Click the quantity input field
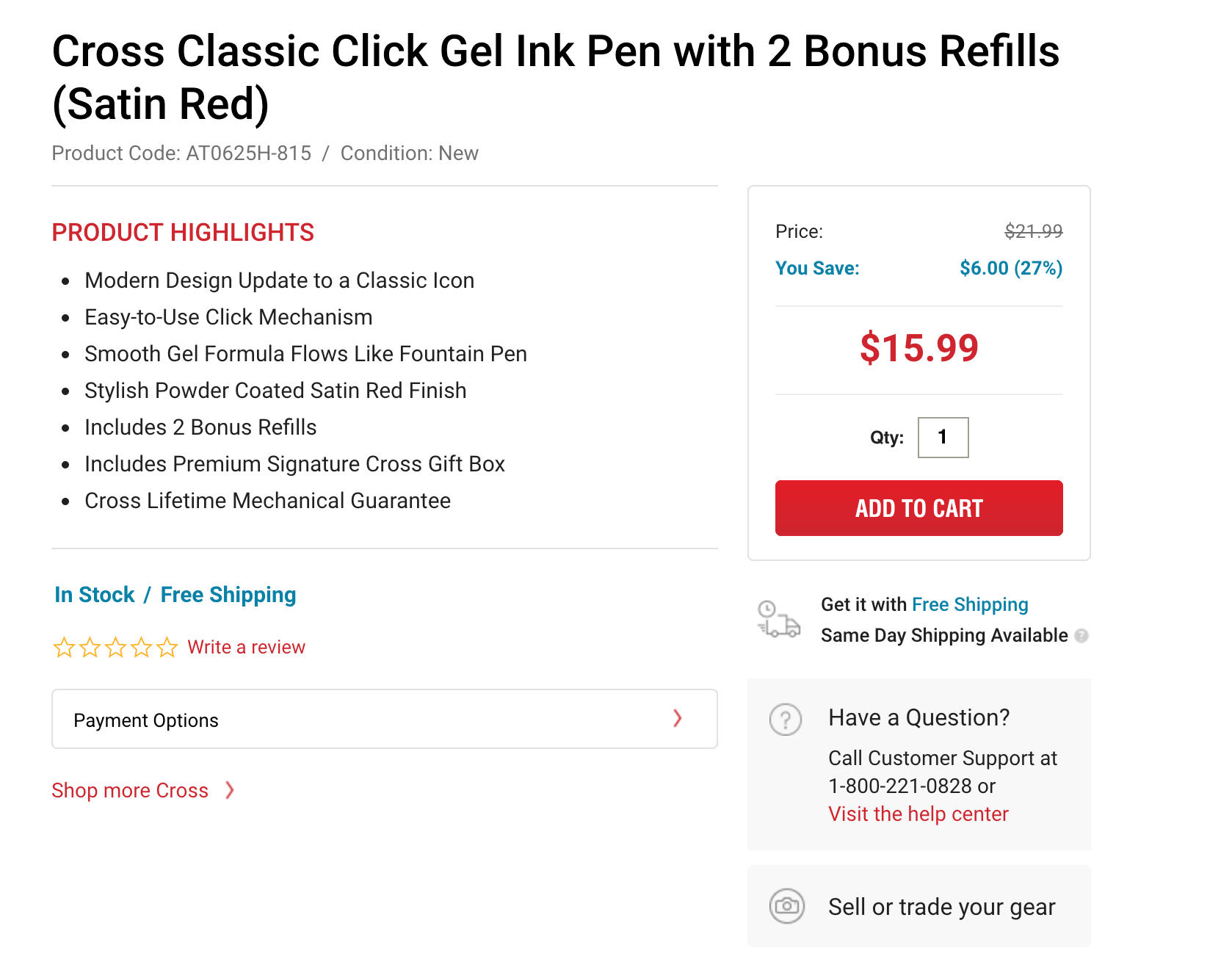Screen dimensions: 1232x956 pos(943,437)
